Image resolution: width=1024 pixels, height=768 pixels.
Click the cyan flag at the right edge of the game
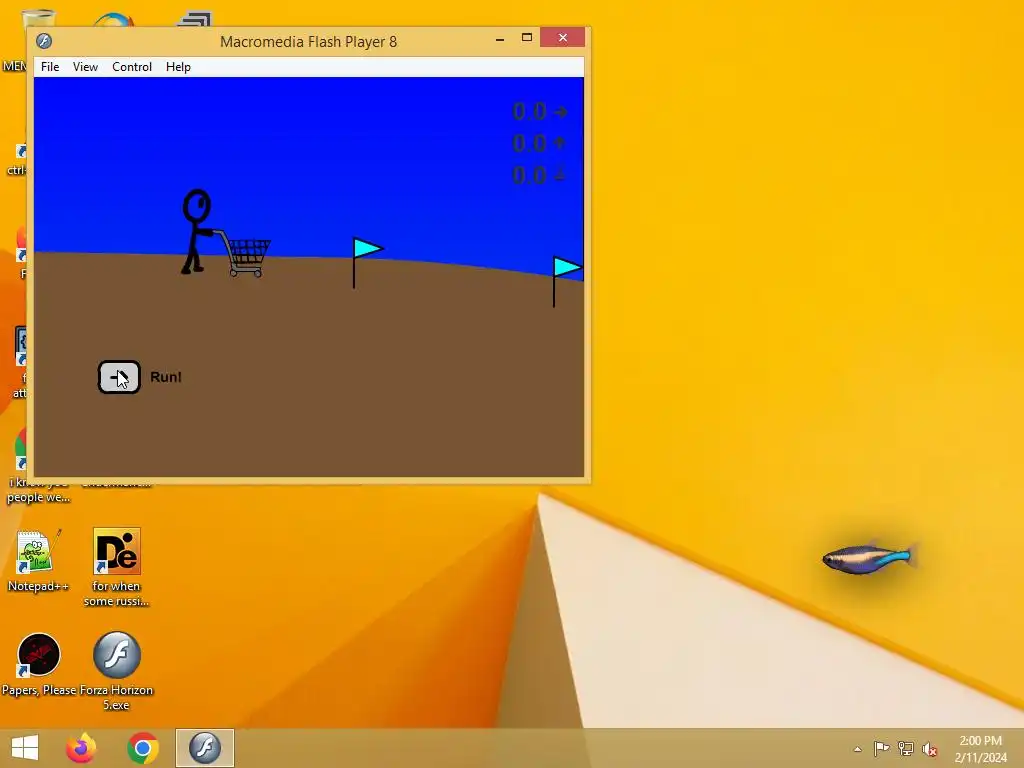(567, 281)
